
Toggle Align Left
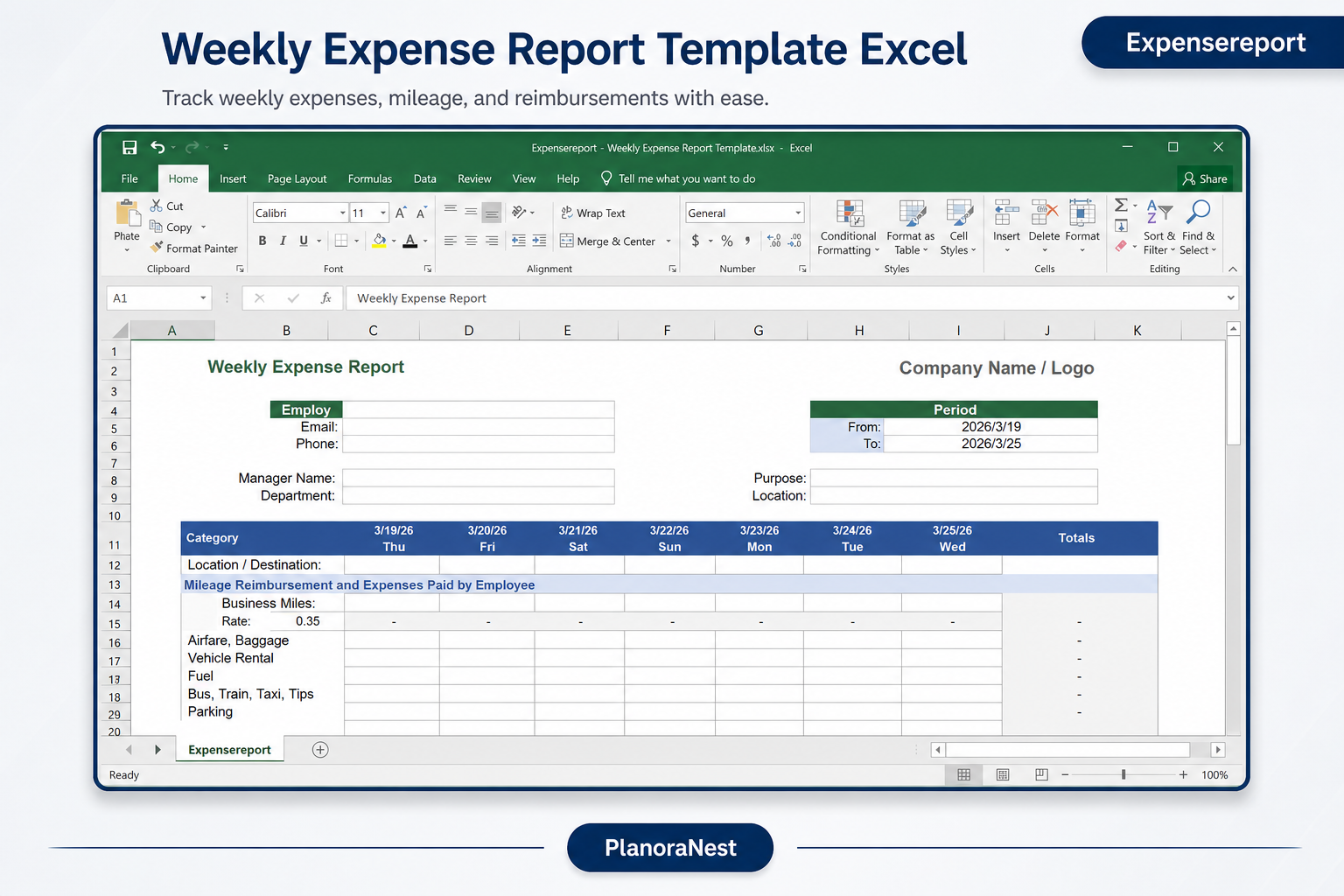pos(450,241)
